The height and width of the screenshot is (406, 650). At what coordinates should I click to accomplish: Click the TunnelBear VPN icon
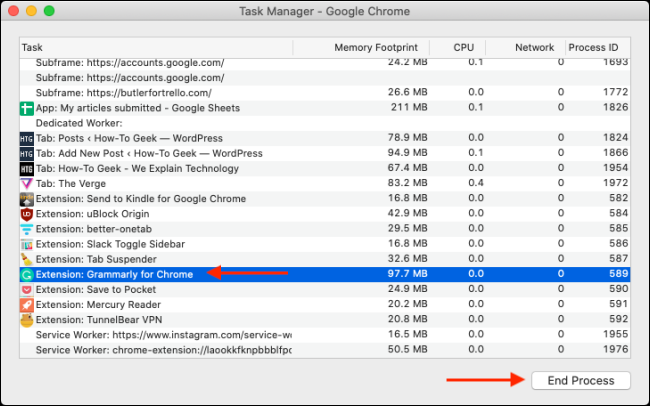pos(27,320)
